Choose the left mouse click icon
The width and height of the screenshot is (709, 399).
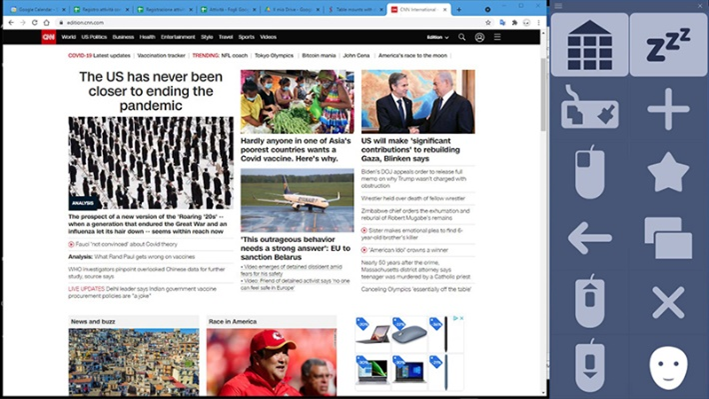pyautogui.click(x=590, y=172)
